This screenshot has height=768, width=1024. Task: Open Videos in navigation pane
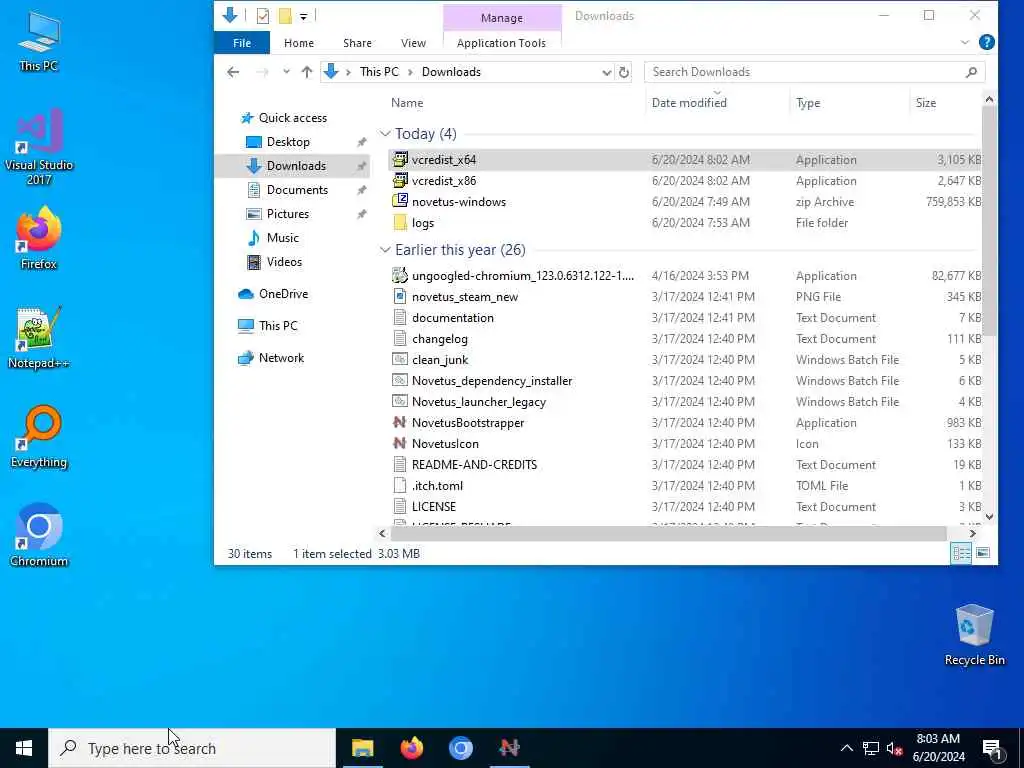(284, 262)
